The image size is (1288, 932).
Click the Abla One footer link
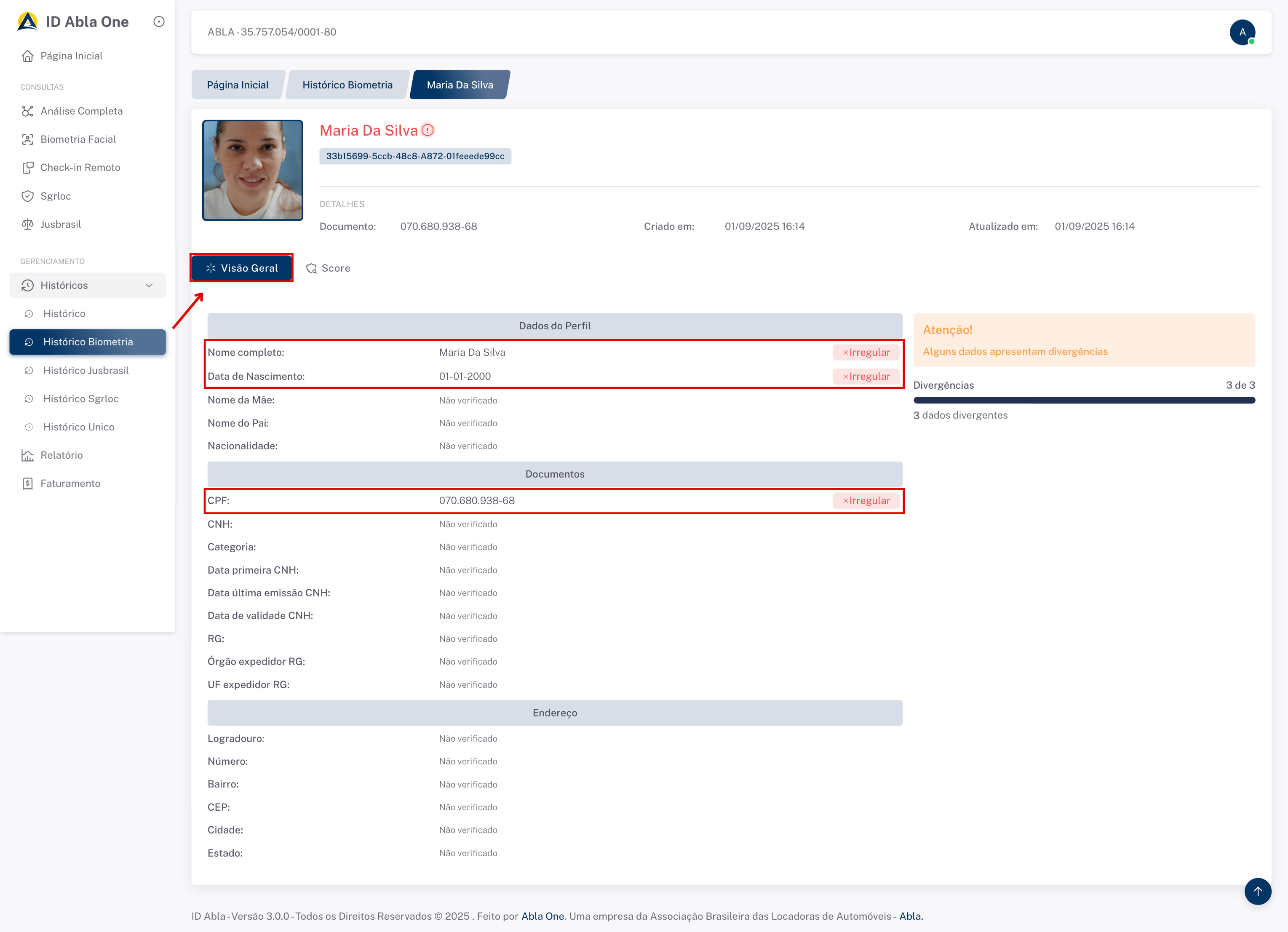pos(542,916)
